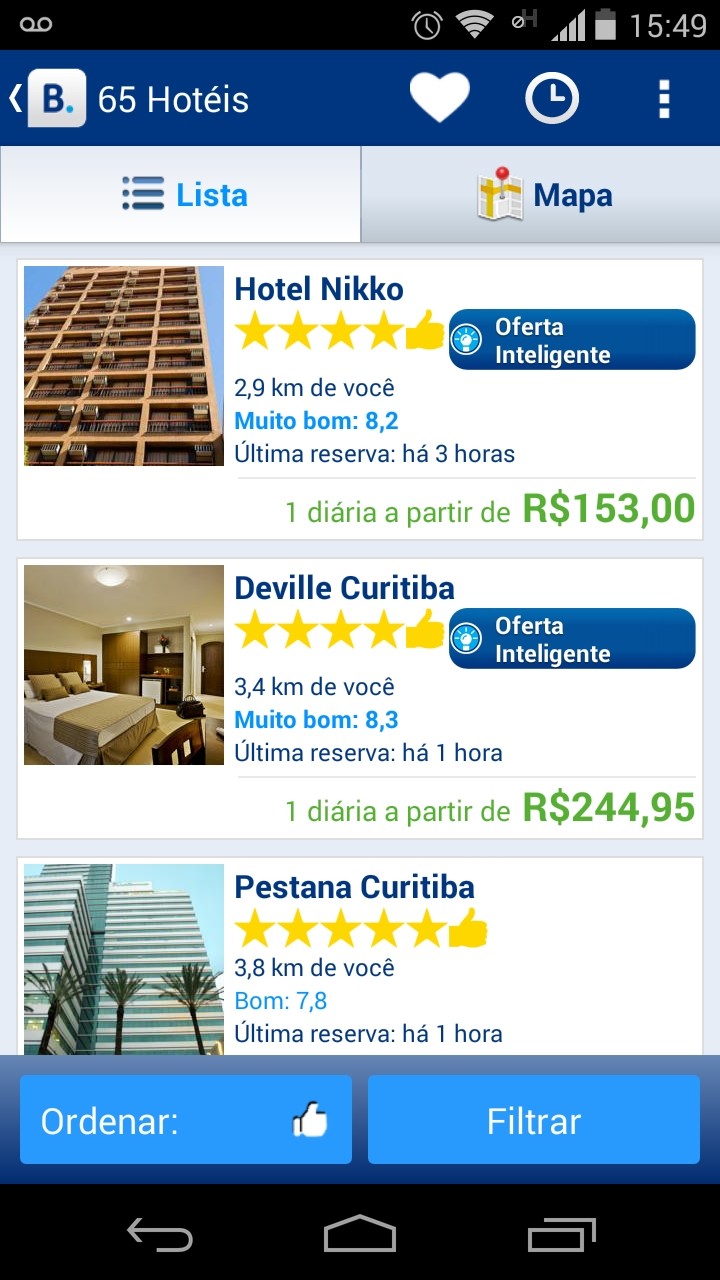Screen dimensions: 720x1280
Task: Tap the Pestana Curitiba hotel name
Action: pos(354,887)
